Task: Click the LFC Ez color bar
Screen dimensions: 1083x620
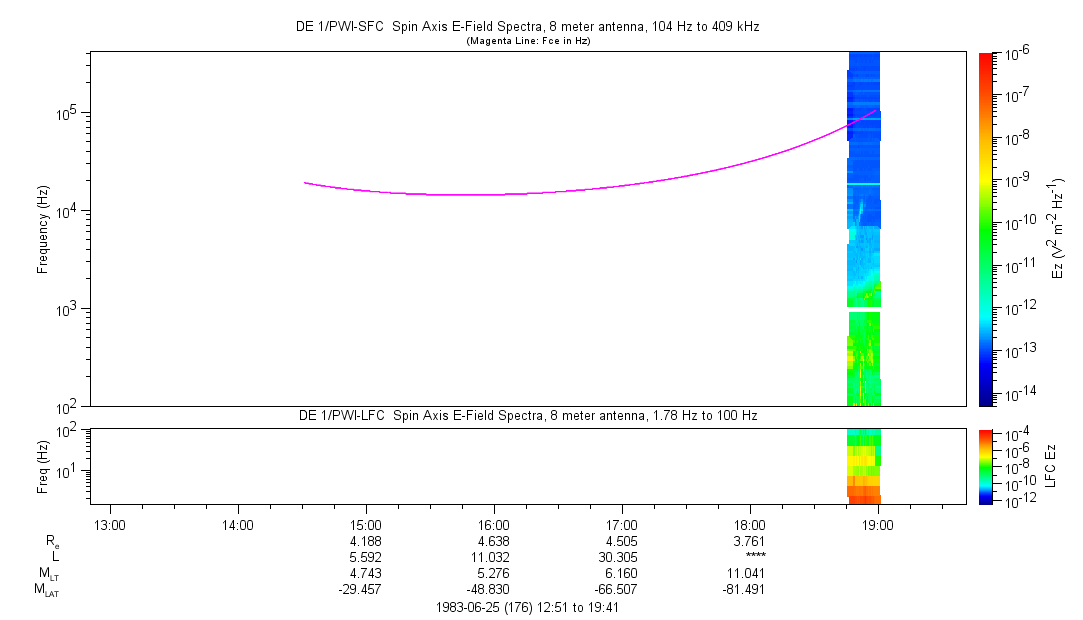Action: [x=986, y=467]
